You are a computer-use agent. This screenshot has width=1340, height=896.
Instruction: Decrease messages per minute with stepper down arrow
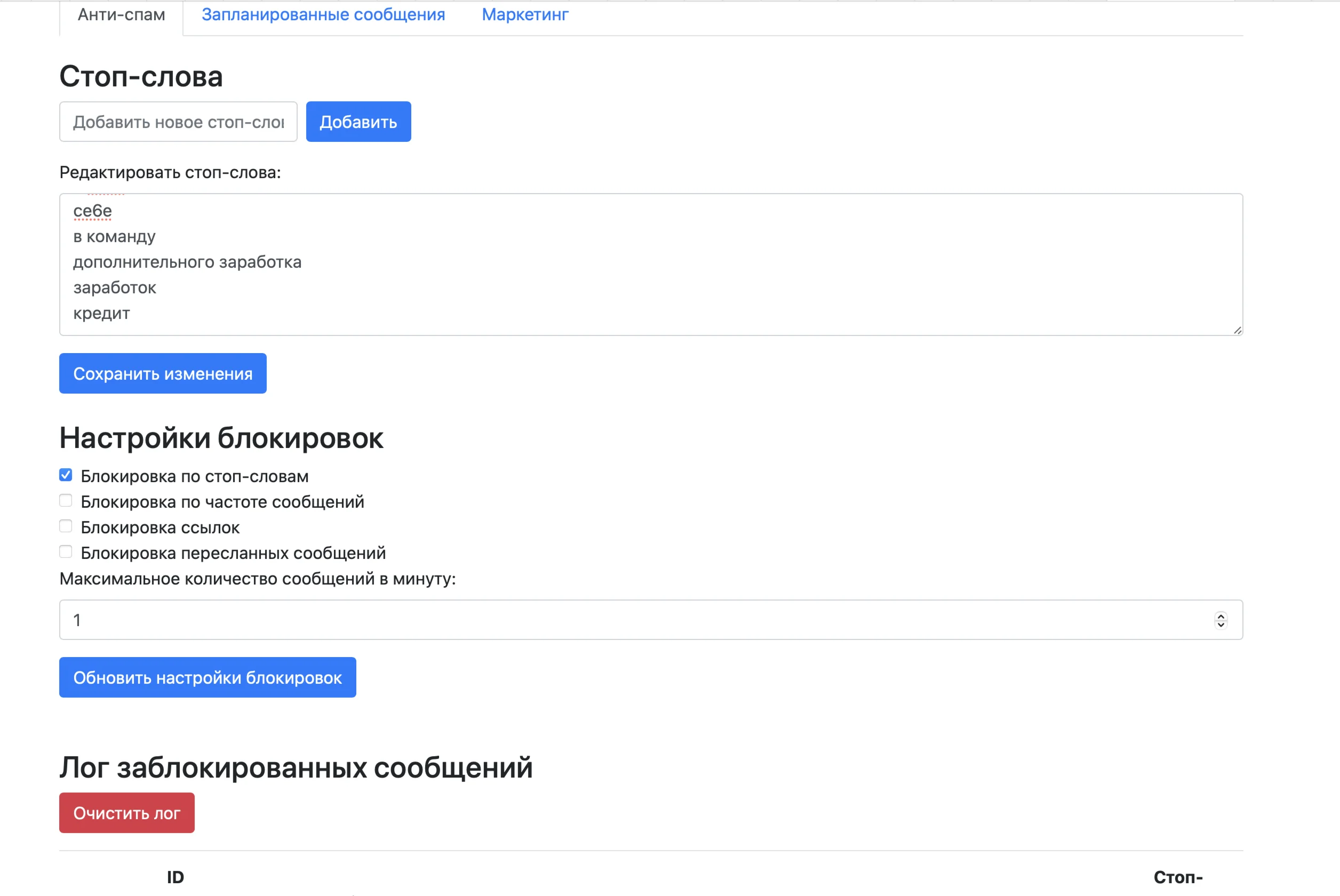click(x=1221, y=625)
